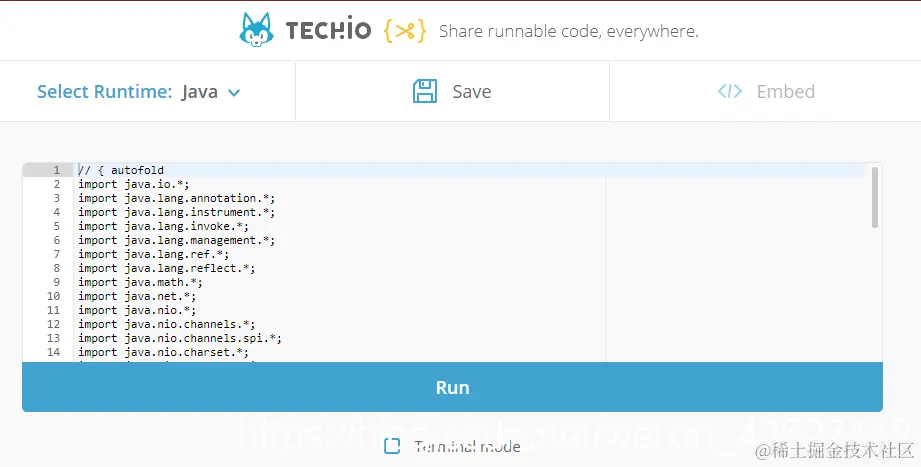
Task: Click the yellow scissors braces icon
Action: 405,31
